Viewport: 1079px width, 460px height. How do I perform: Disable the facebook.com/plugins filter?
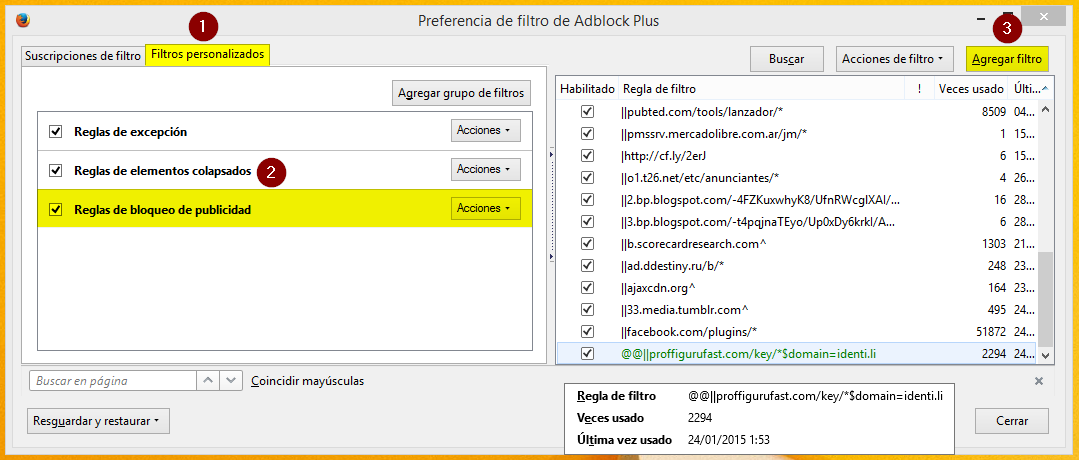click(x=587, y=331)
